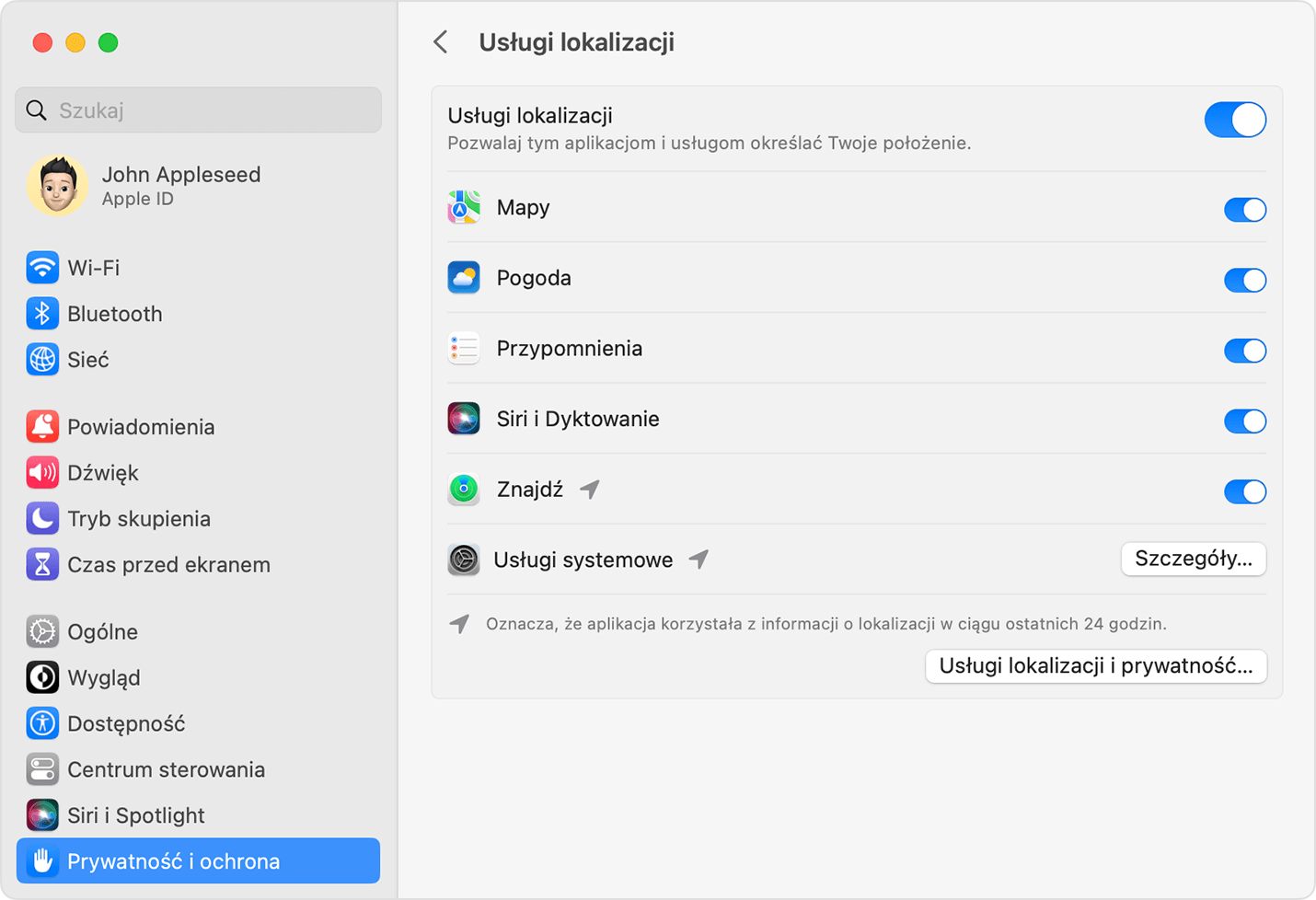Click the Siri i Spotlight icon
1316x900 pixels.
pyautogui.click(x=42, y=815)
